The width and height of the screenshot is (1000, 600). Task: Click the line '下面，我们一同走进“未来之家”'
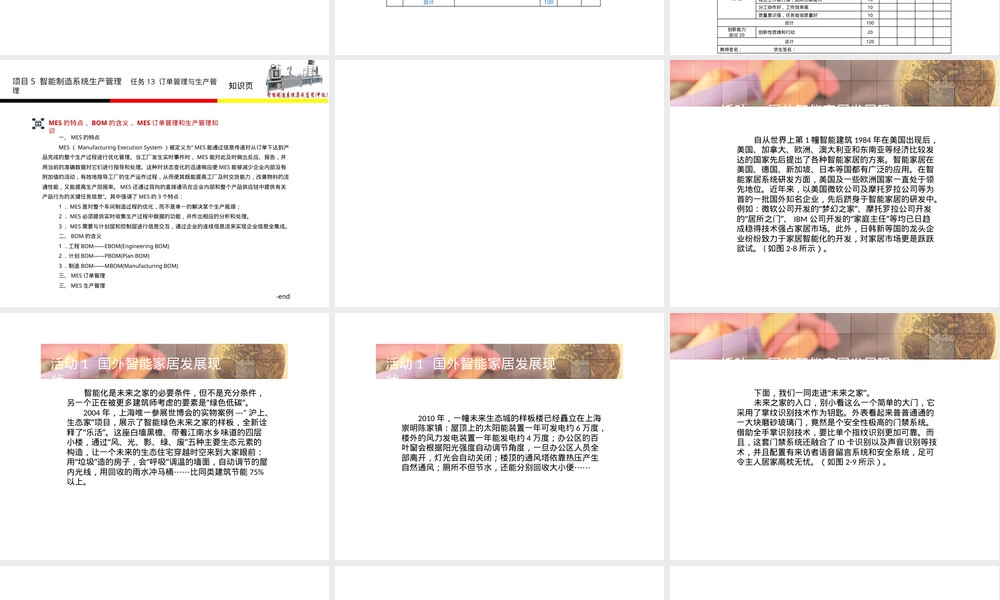(812, 393)
